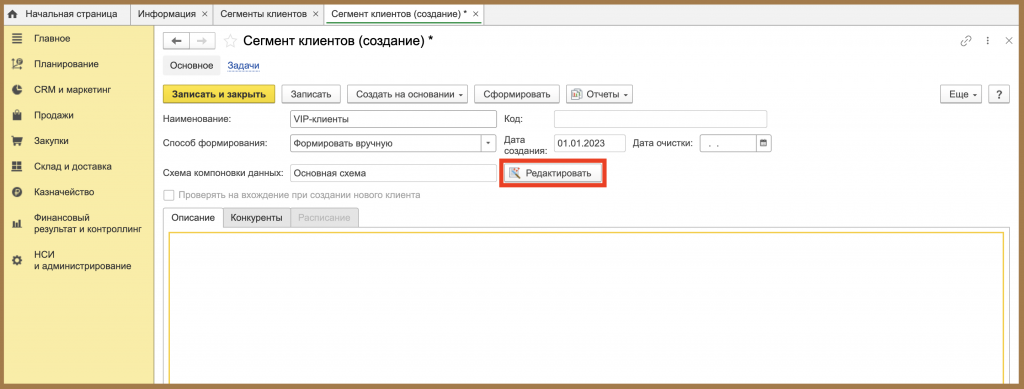Select Казначейство in the sidebar

click(64, 192)
